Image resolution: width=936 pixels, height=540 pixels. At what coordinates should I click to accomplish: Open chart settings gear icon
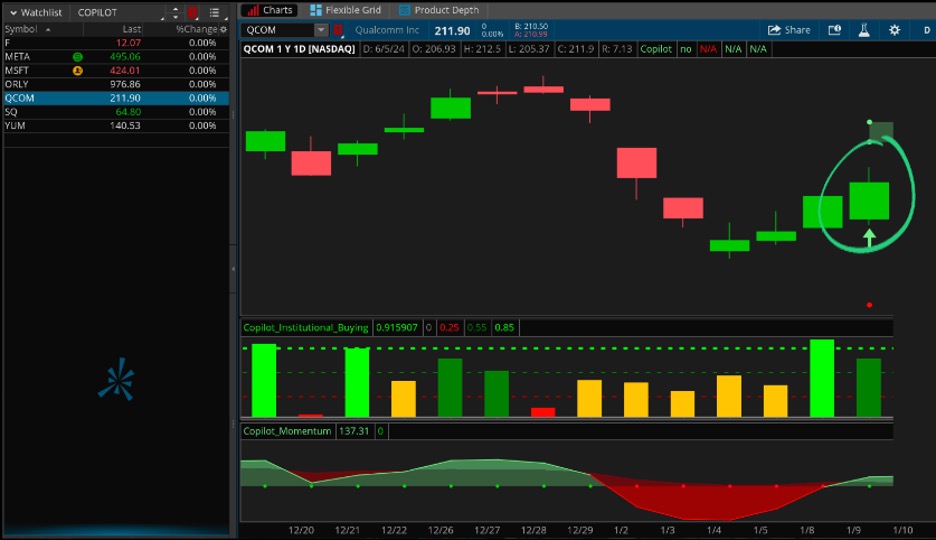[x=894, y=30]
